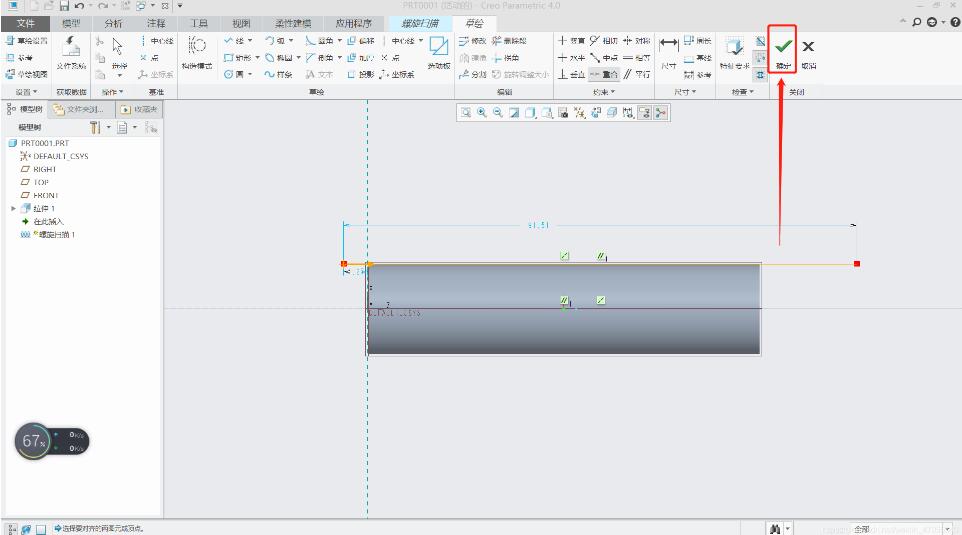Select the Dimension tool
The image size is (962, 535).
click(668, 52)
